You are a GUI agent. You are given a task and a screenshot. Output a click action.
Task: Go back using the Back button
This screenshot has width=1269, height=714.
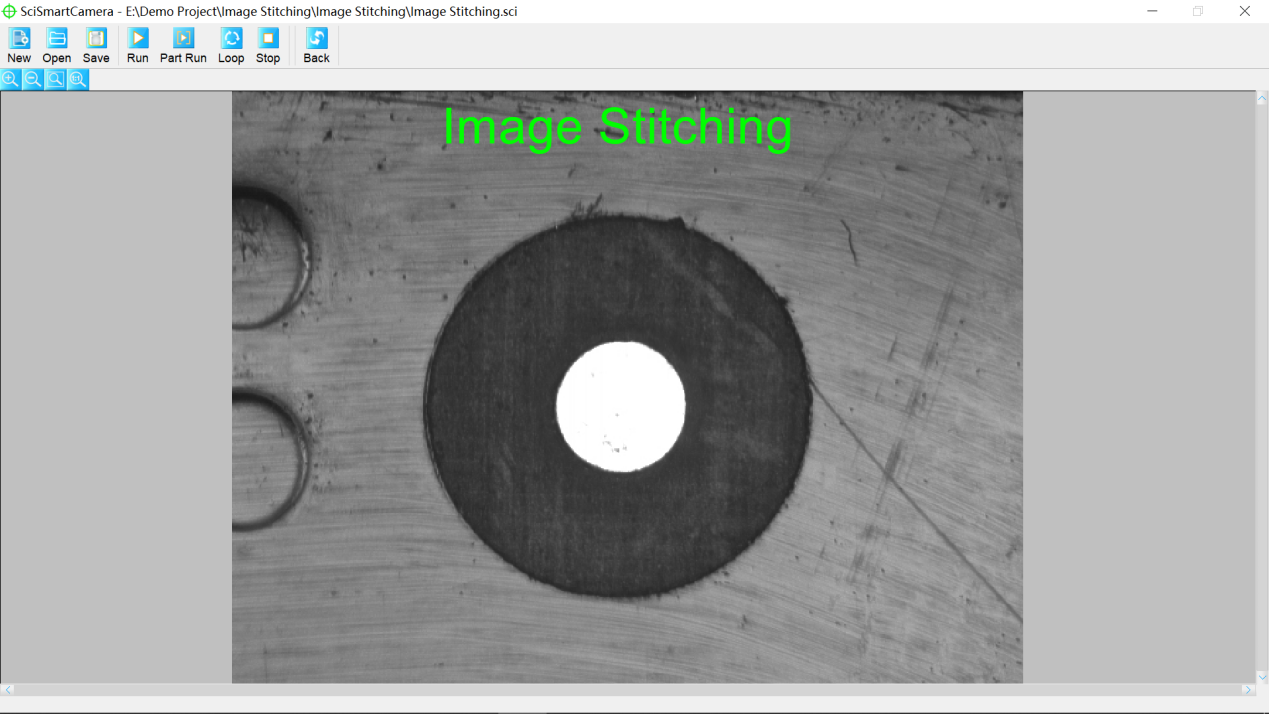[316, 46]
